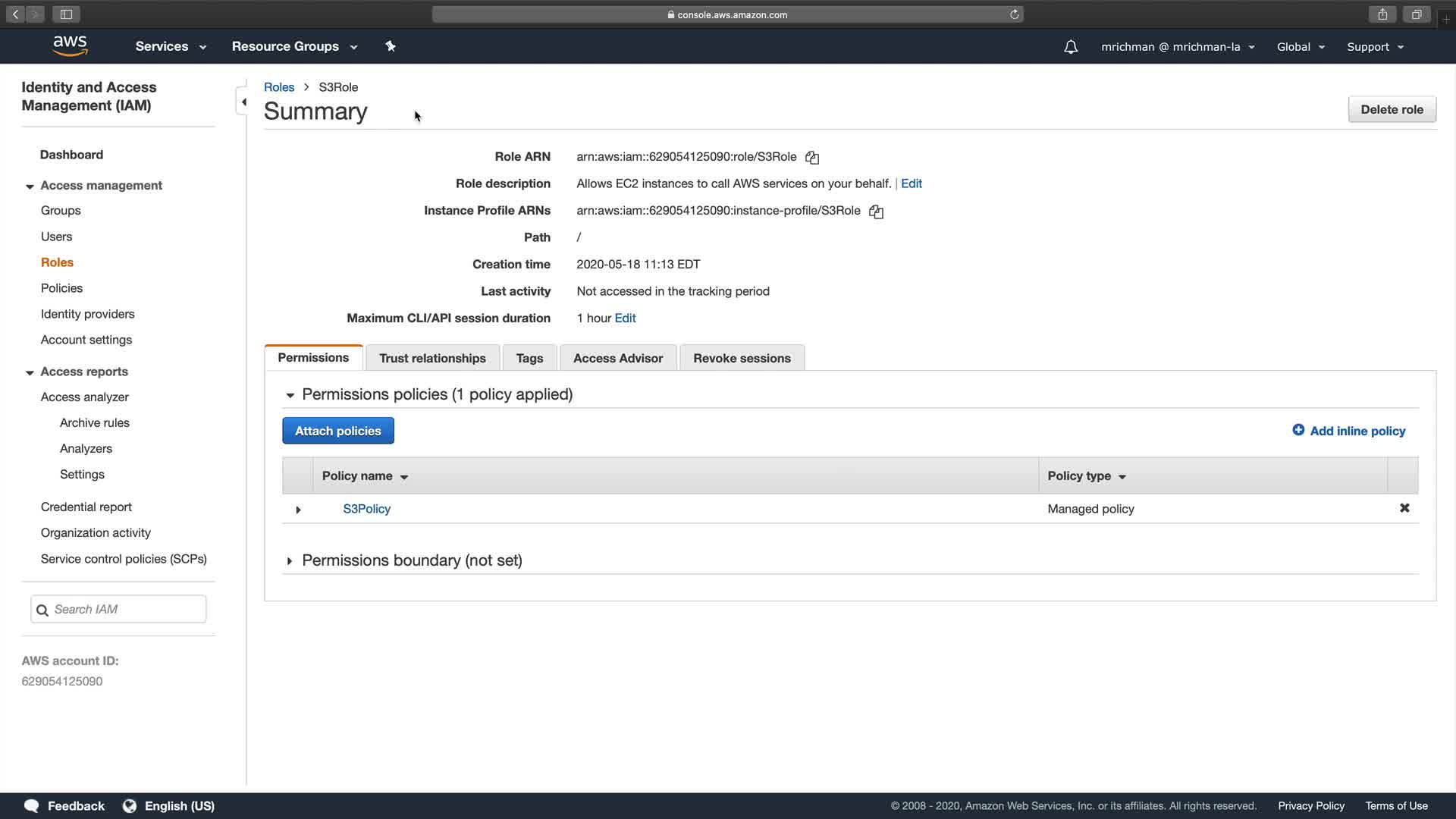Collapse the IAM sidebar with arrow

click(x=243, y=102)
